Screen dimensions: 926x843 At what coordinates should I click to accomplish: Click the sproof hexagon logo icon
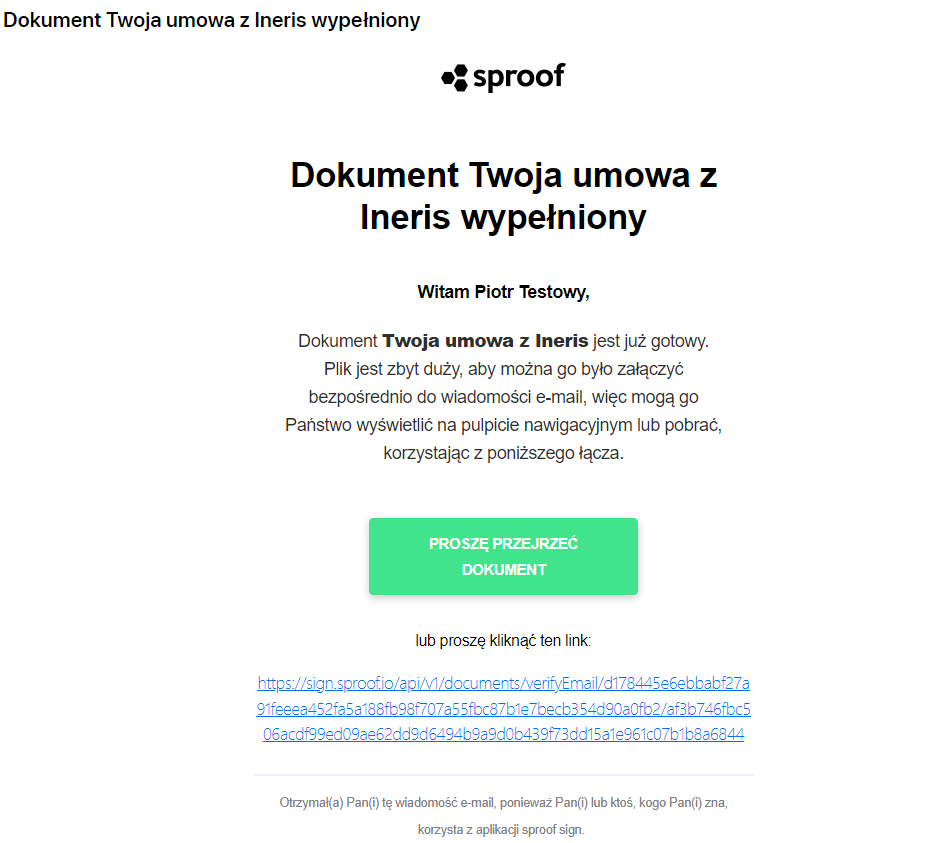point(455,77)
